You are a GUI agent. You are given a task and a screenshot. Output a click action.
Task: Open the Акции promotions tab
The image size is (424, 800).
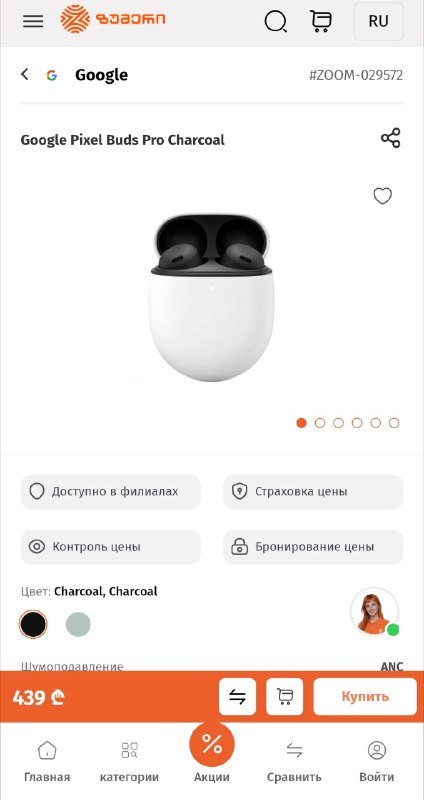click(x=212, y=753)
